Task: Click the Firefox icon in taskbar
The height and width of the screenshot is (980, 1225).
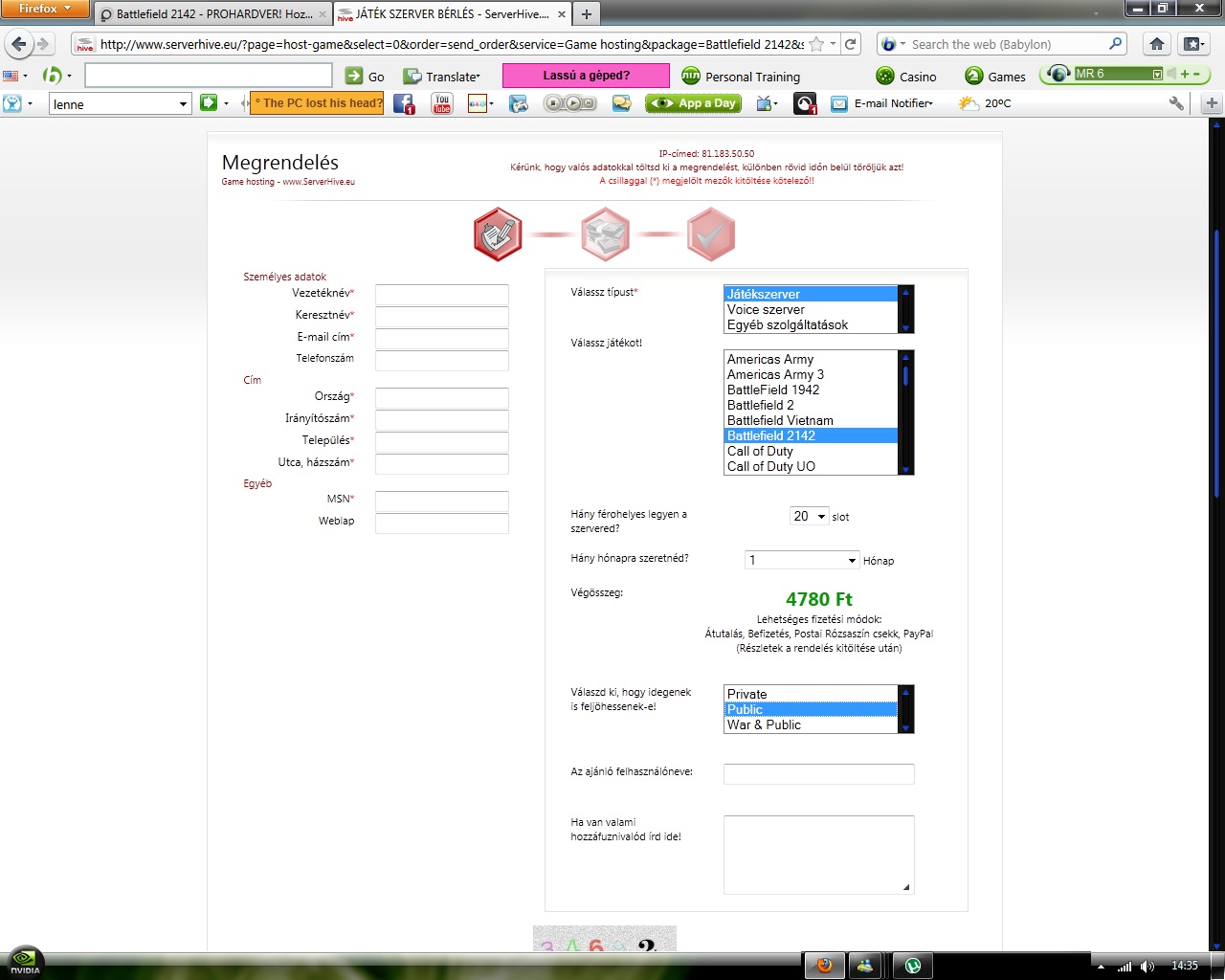Action: click(x=825, y=966)
